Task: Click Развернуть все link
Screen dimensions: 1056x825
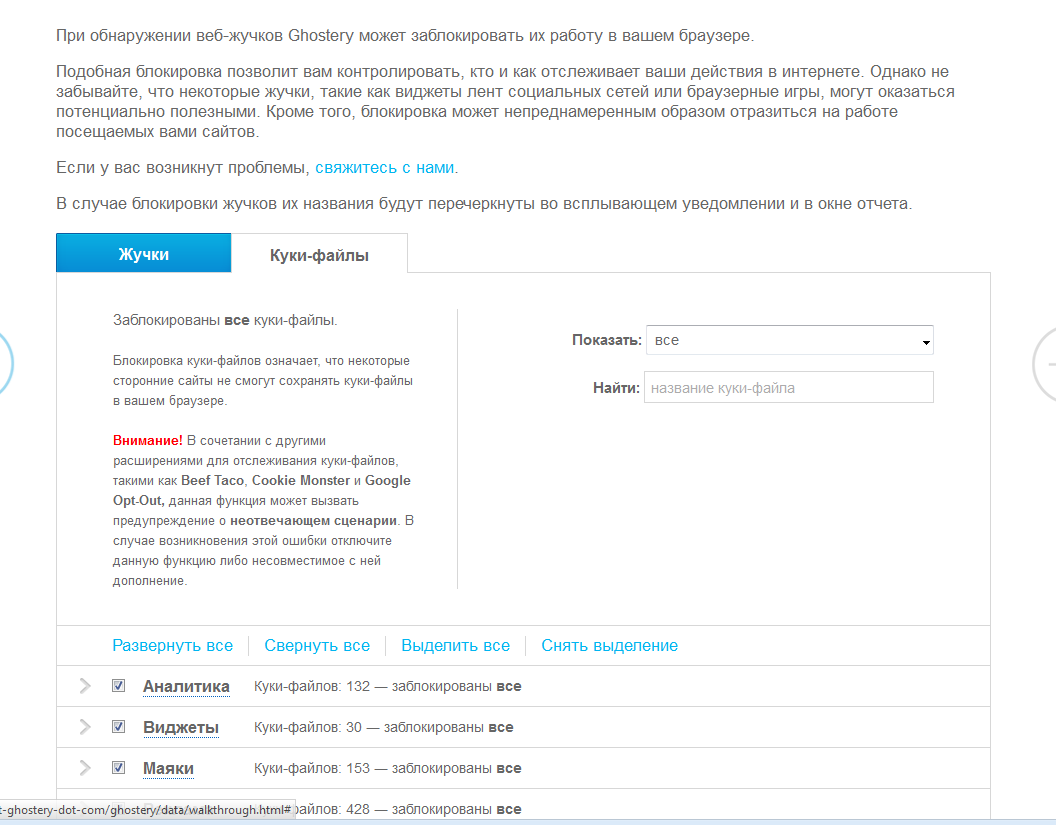Action: (x=172, y=645)
